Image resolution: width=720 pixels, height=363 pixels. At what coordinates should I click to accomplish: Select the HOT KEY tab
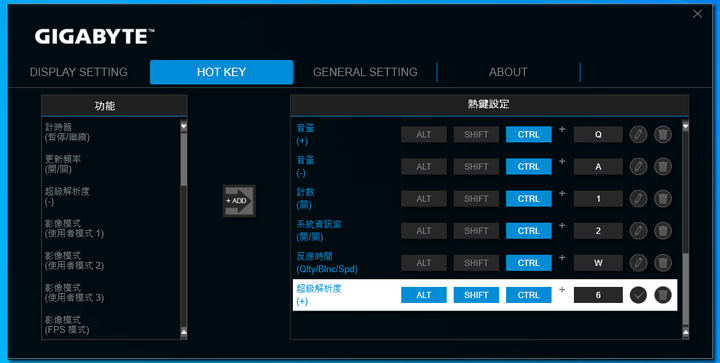[x=221, y=72]
